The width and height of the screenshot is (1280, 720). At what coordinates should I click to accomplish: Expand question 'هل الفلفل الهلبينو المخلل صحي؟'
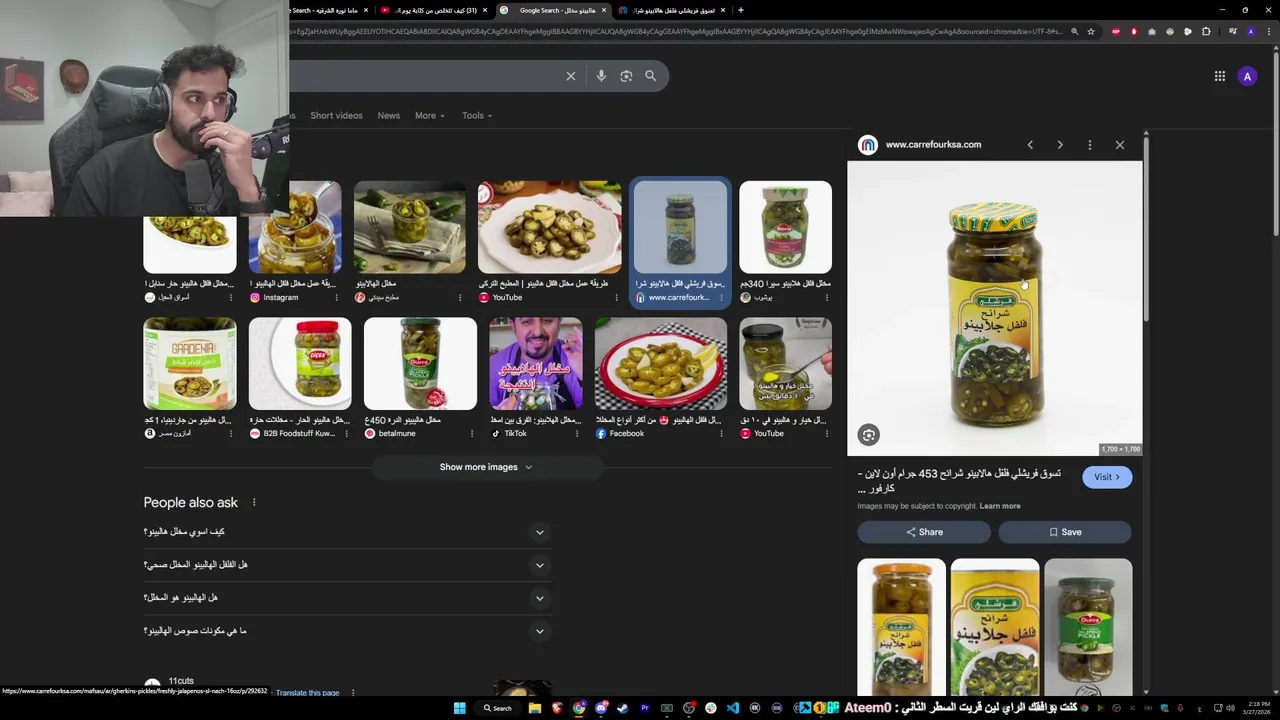pyautogui.click(x=540, y=565)
